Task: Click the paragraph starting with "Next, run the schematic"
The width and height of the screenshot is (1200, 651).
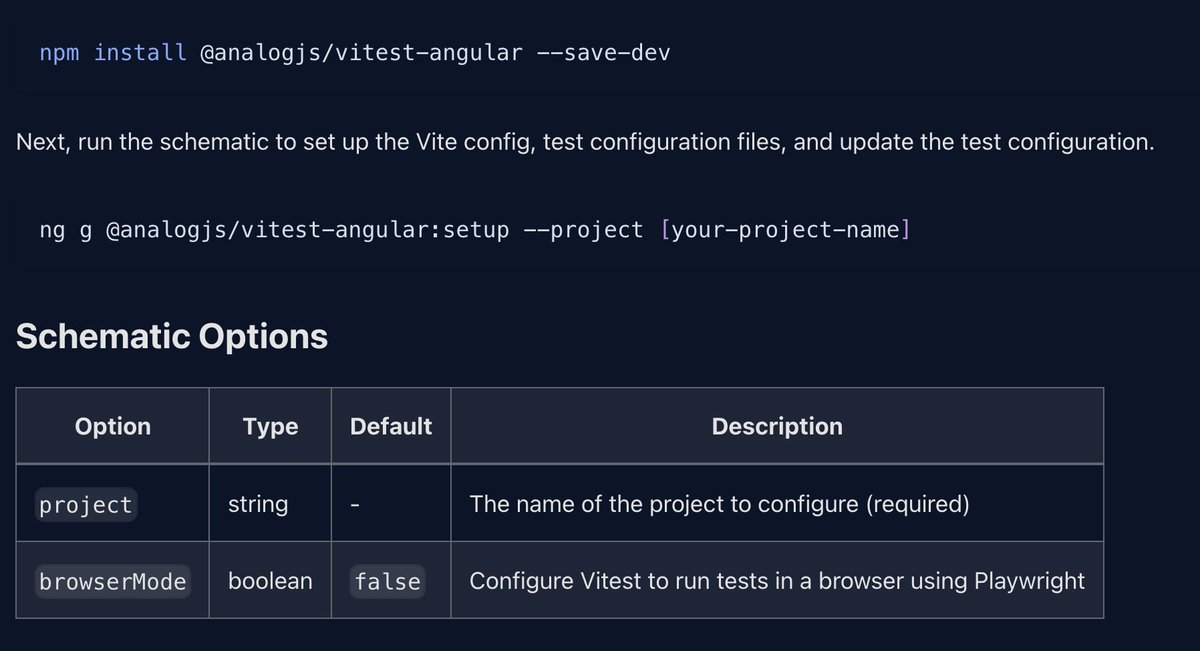Action: [x=585, y=142]
